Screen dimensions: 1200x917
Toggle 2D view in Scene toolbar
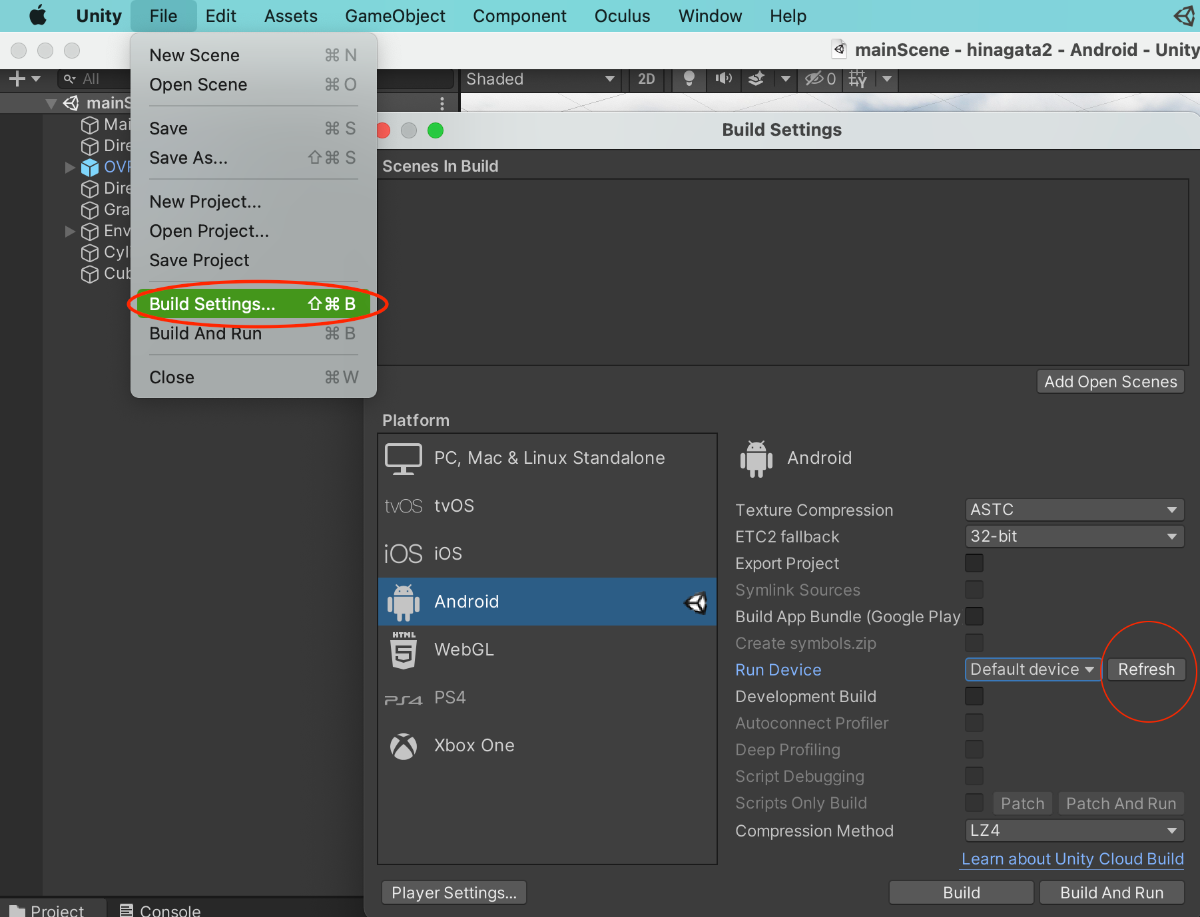646,79
